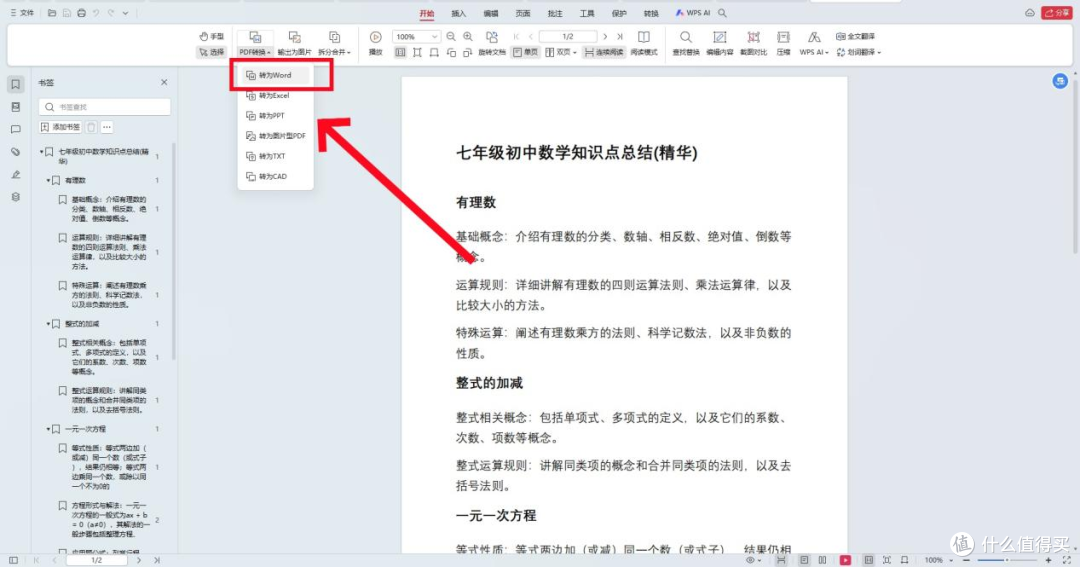Open the thumbnails panel from the sidebar
The image size is (1080, 567).
coord(15,107)
